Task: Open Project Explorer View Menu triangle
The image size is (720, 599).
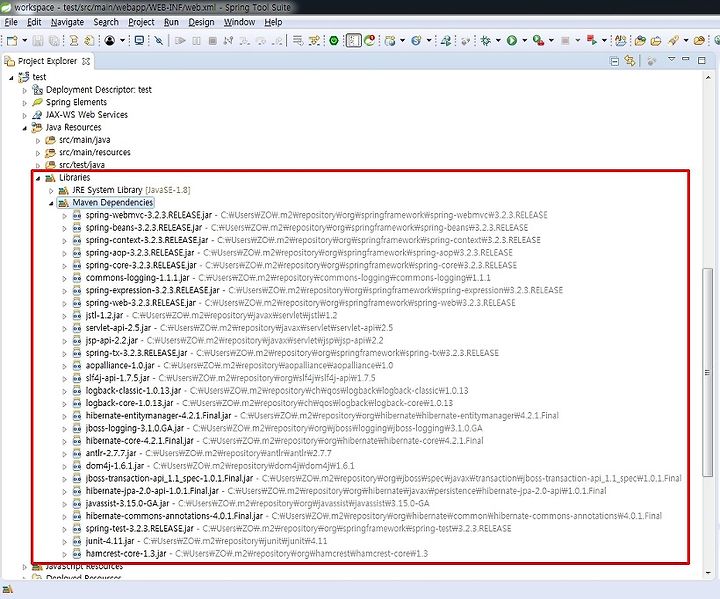Action: [671, 59]
